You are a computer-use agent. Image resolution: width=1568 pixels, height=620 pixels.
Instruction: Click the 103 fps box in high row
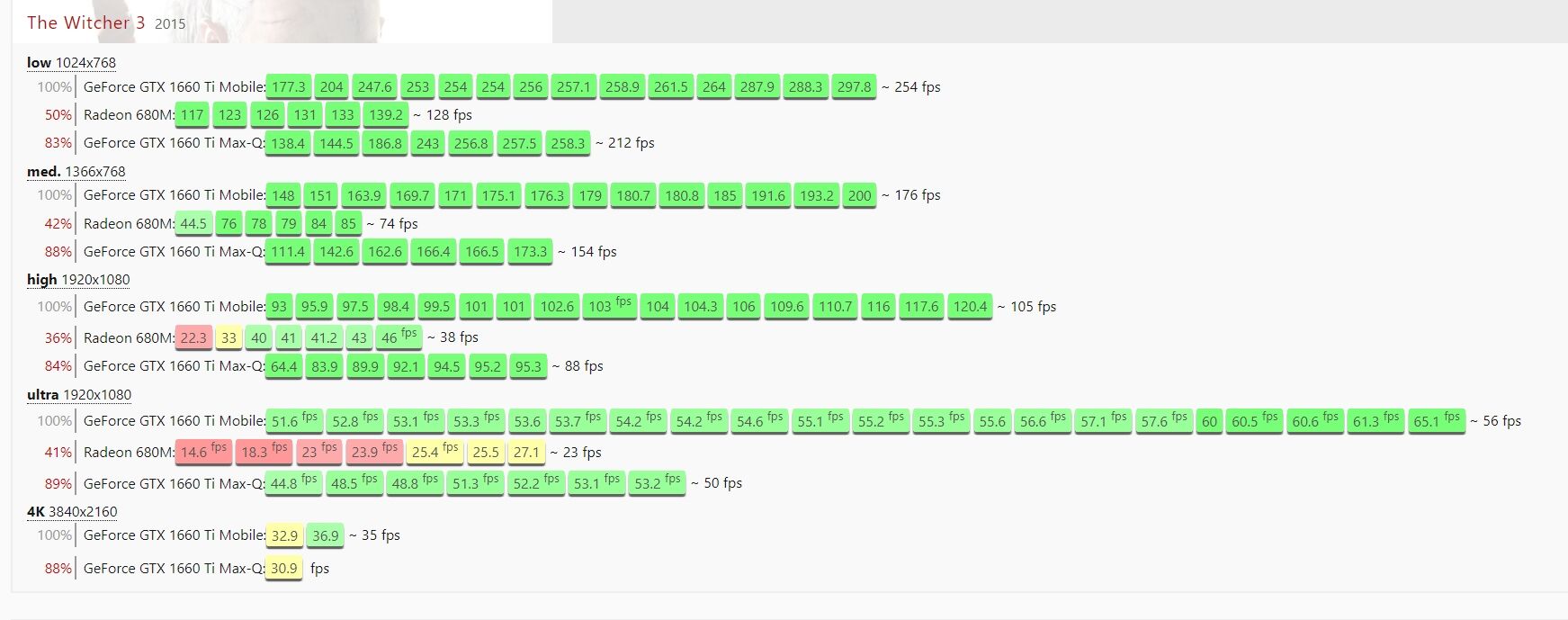[x=611, y=306]
